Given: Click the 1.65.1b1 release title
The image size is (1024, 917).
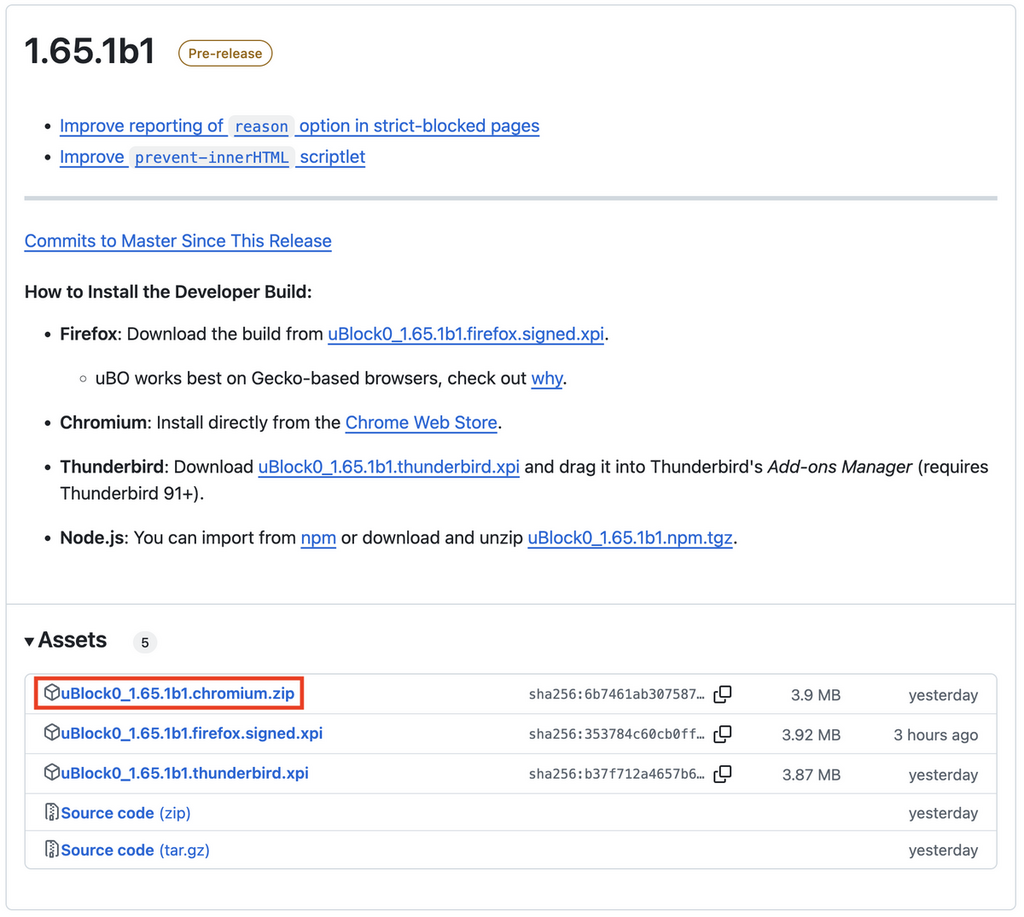Looking at the screenshot, I should click(x=89, y=51).
